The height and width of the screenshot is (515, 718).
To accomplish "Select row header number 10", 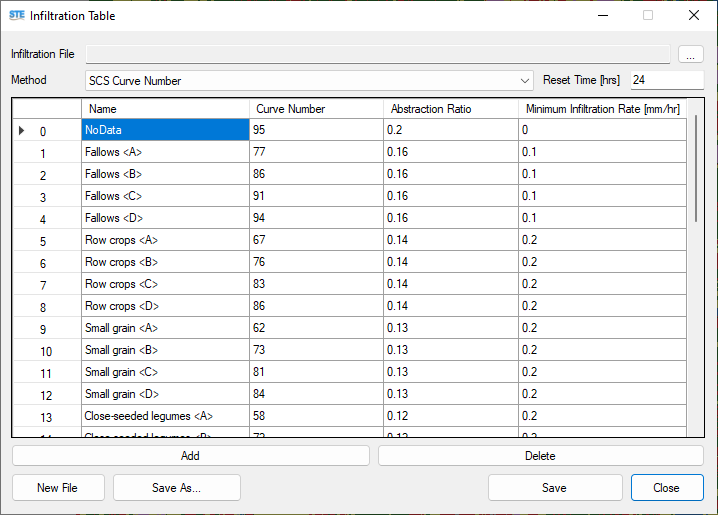I will click(x=47, y=350).
